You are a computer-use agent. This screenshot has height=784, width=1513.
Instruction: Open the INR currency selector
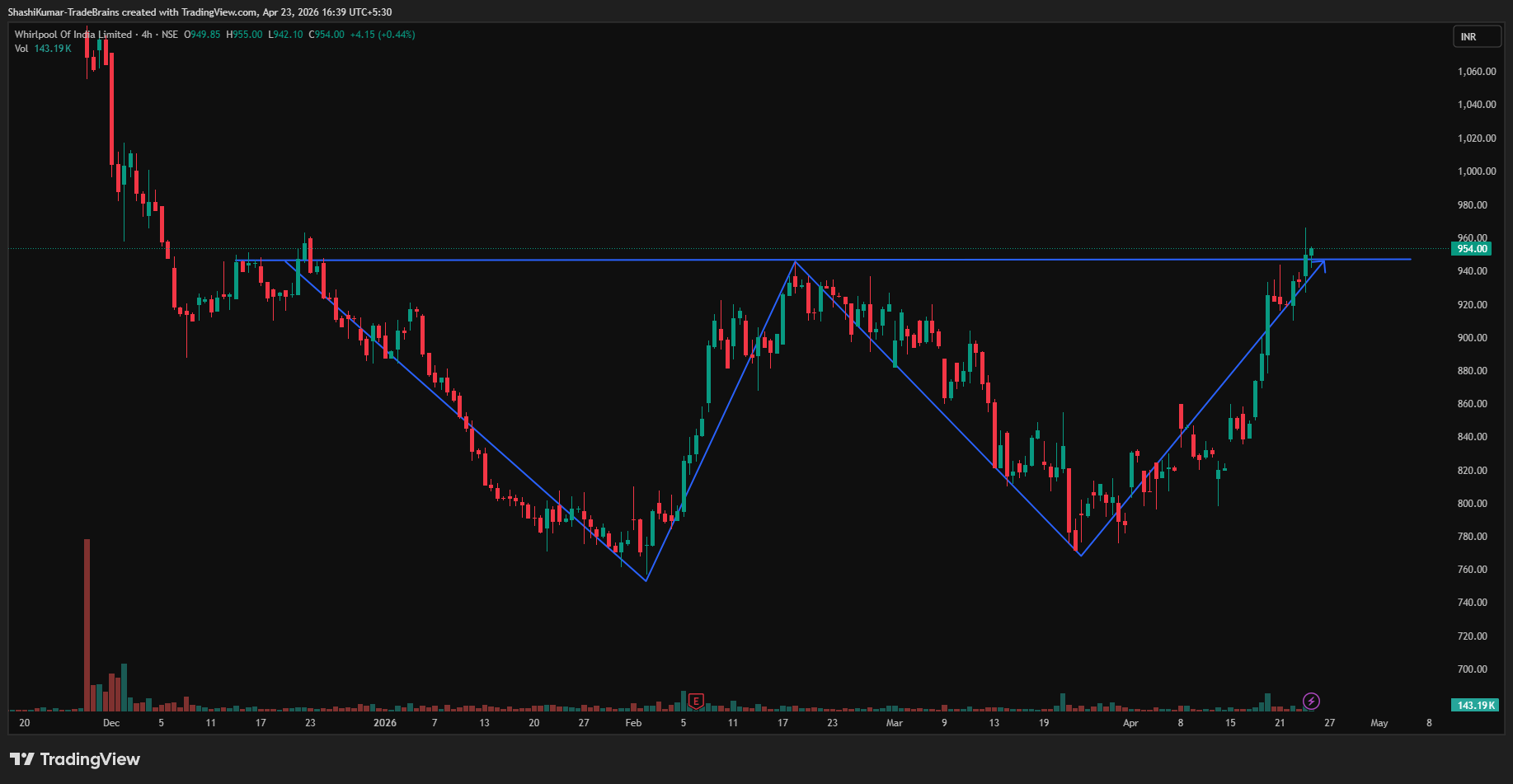pyautogui.click(x=1476, y=37)
